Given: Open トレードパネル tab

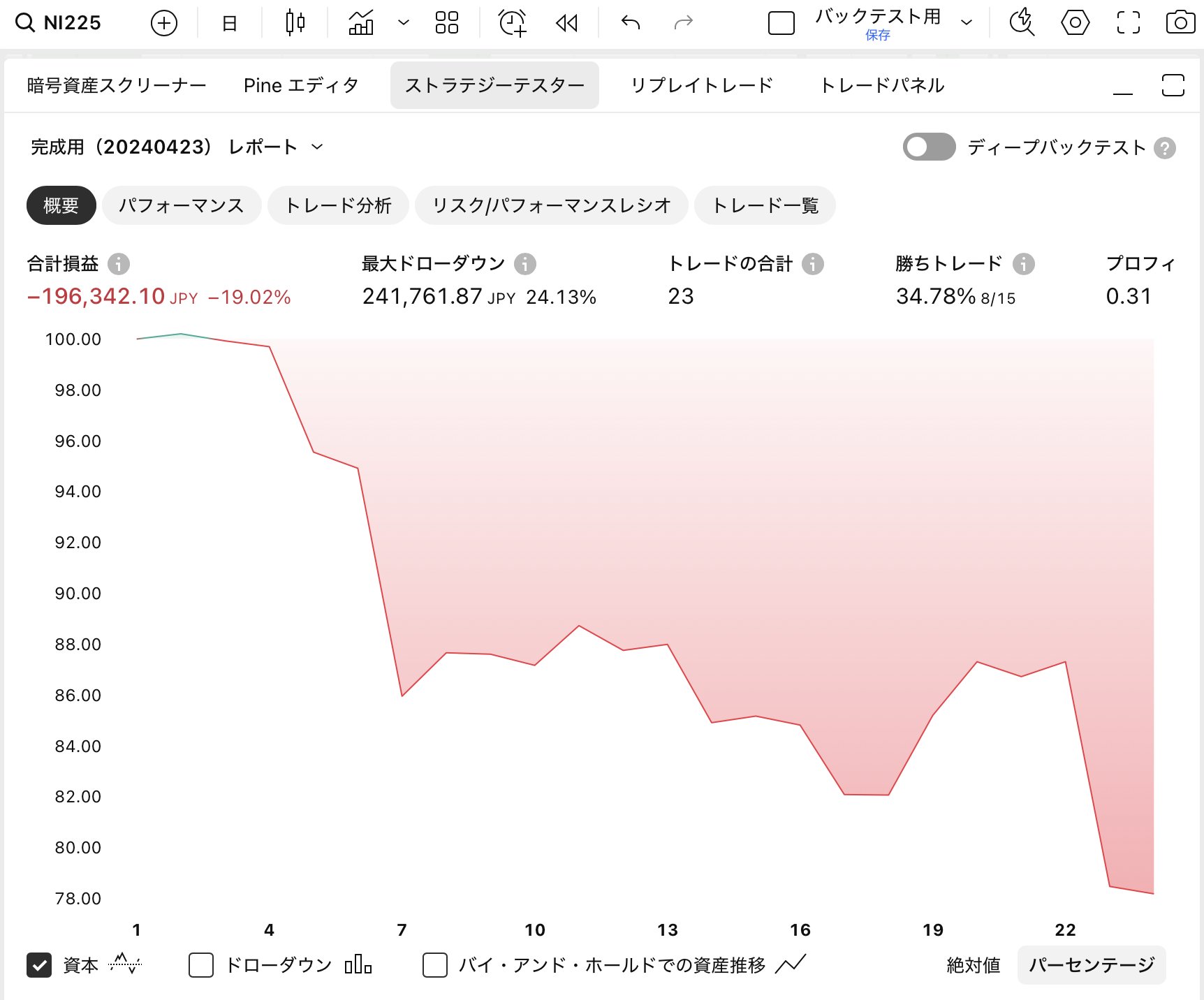Looking at the screenshot, I should [882, 85].
